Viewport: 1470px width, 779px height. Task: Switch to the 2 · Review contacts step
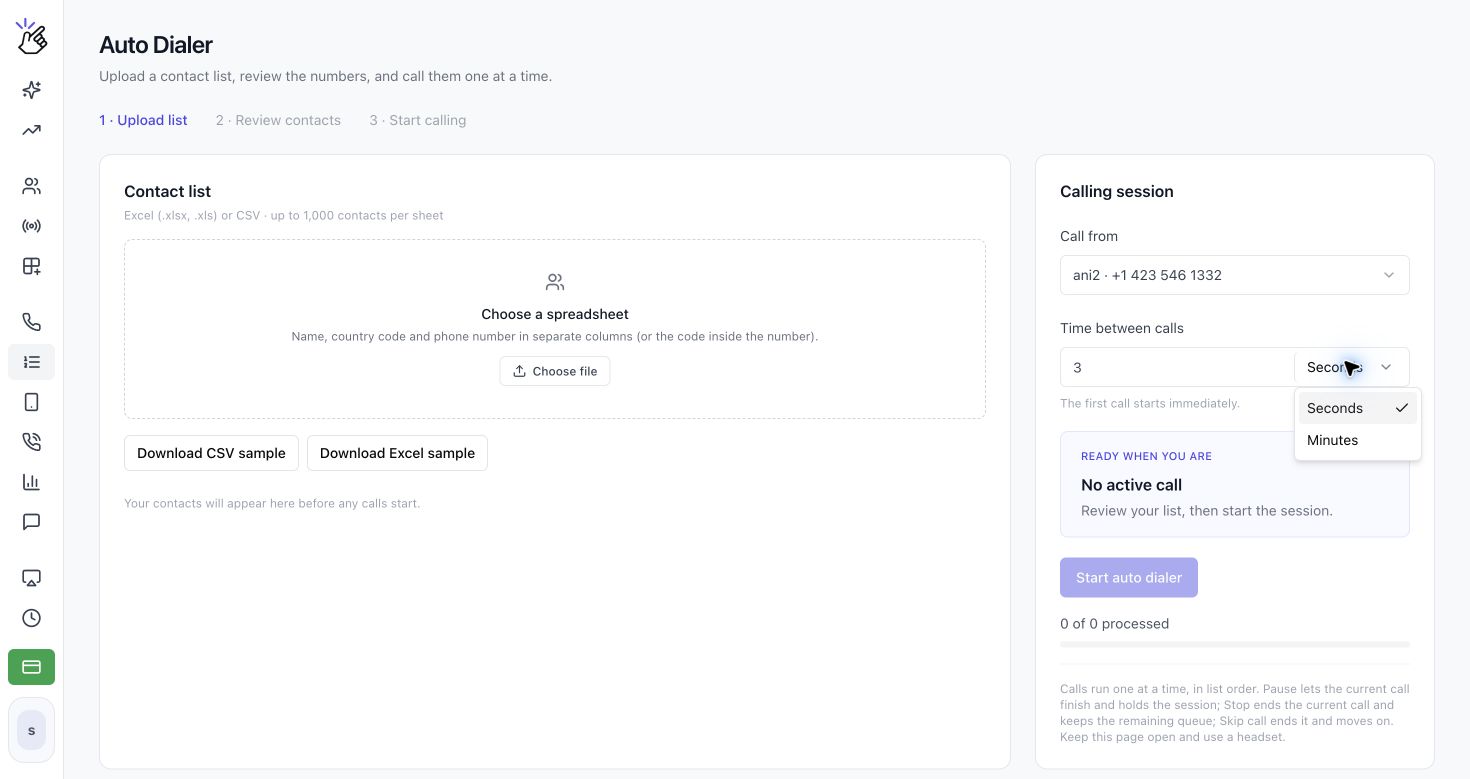[x=278, y=120]
